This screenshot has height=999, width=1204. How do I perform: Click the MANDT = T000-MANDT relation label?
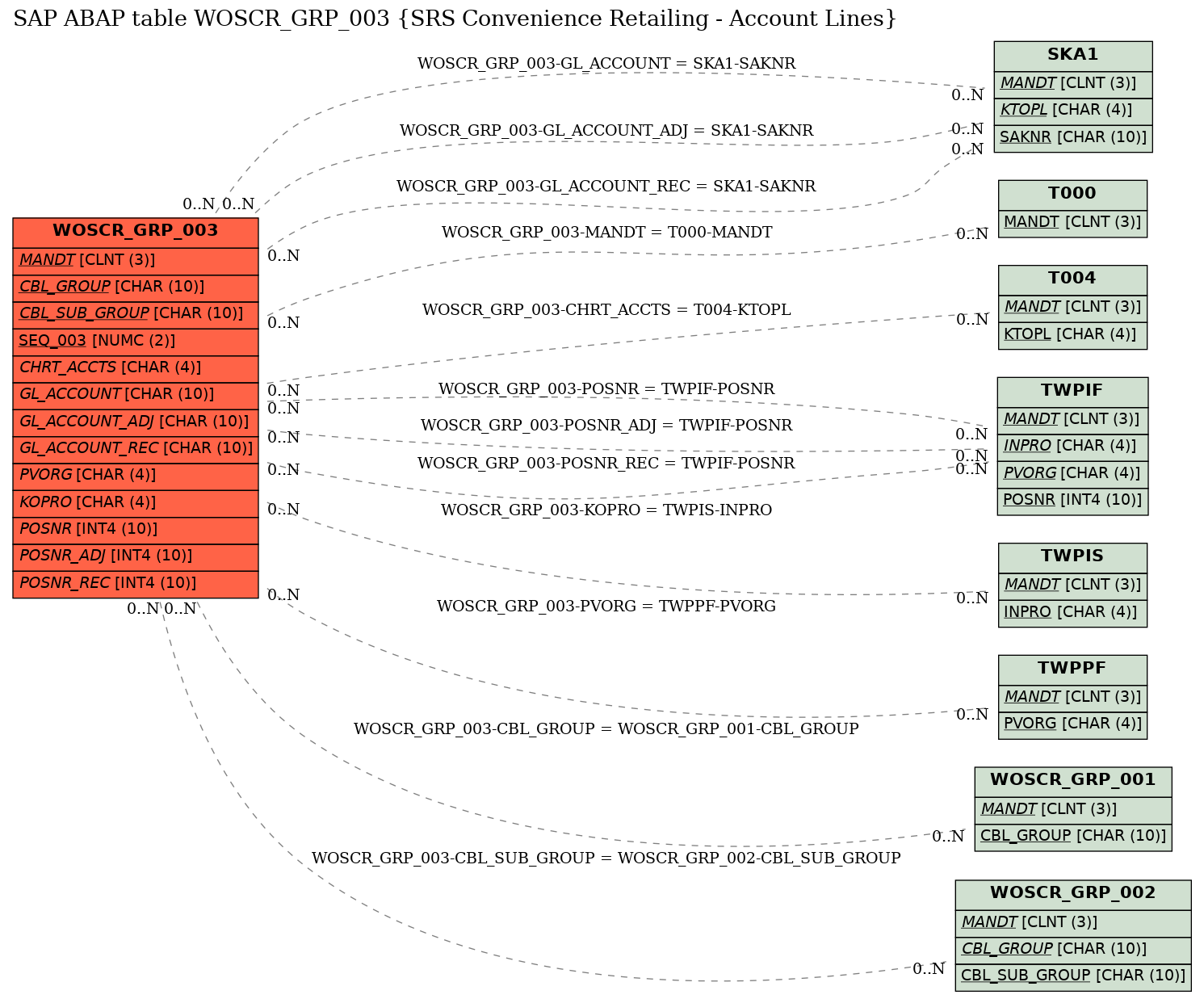tap(606, 233)
